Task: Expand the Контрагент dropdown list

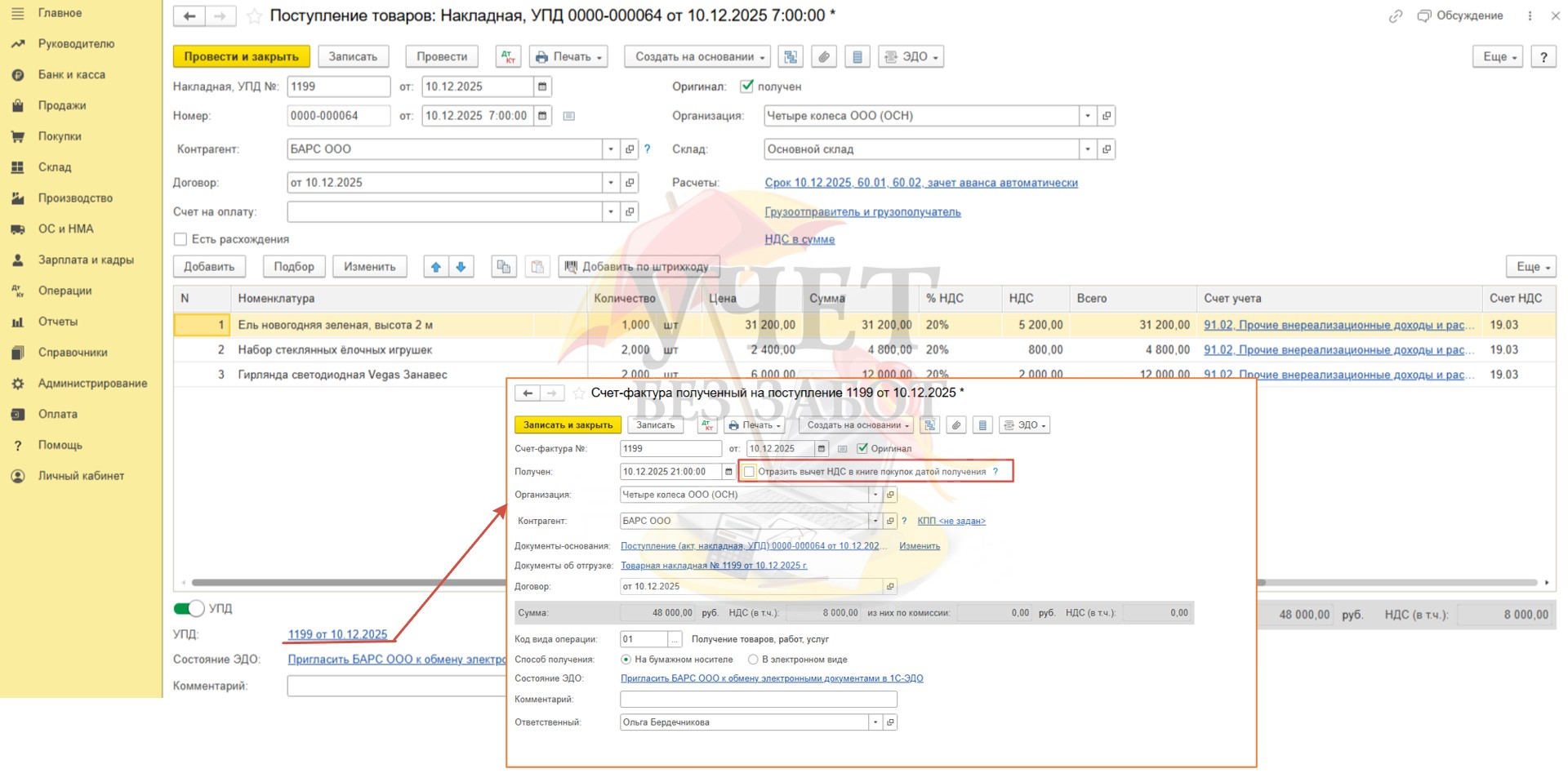Action: pyautogui.click(x=610, y=149)
